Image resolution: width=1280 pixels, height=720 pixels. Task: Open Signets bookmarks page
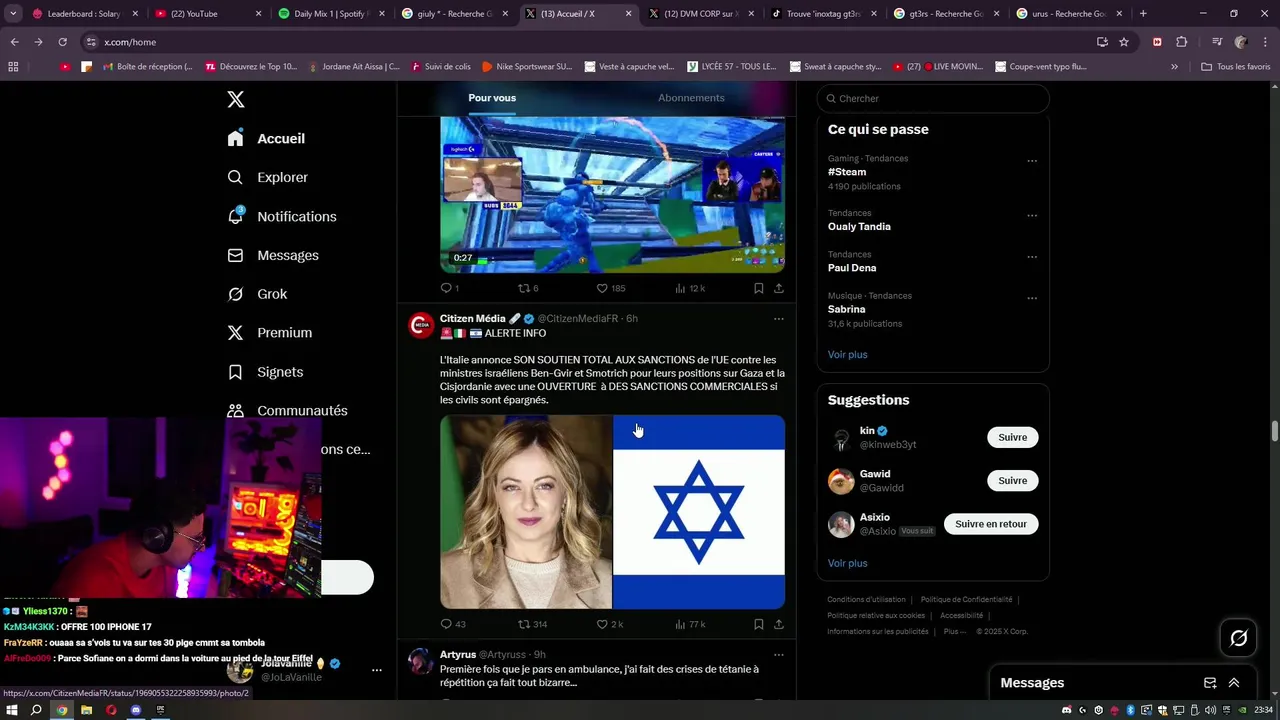pyautogui.click(x=265, y=372)
